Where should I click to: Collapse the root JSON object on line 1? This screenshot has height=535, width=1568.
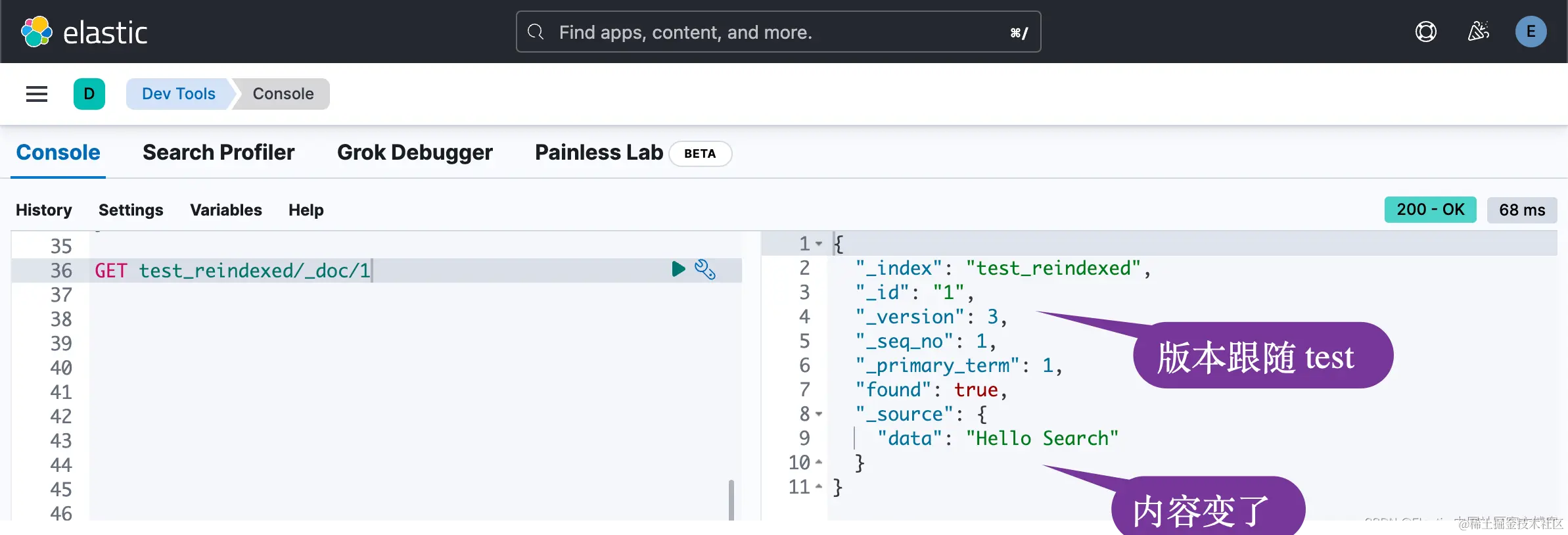tap(819, 244)
